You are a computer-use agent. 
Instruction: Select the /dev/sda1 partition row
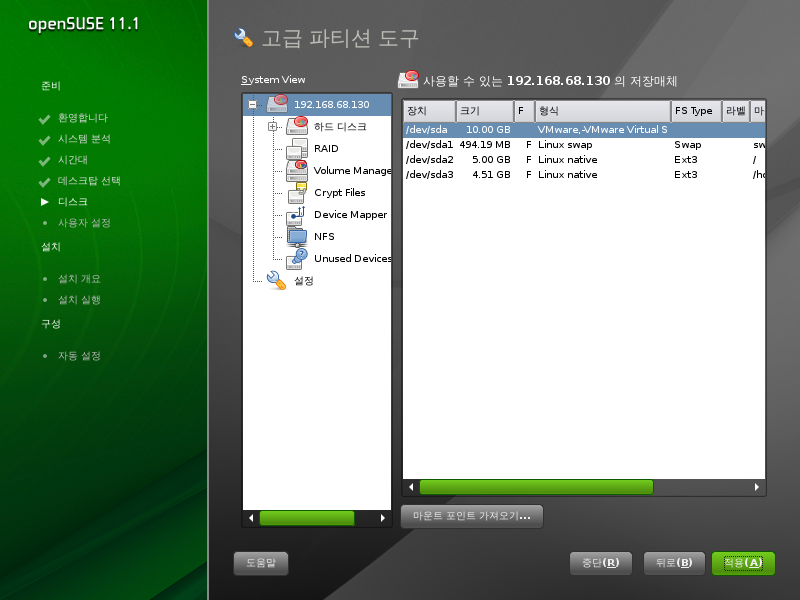(x=584, y=144)
